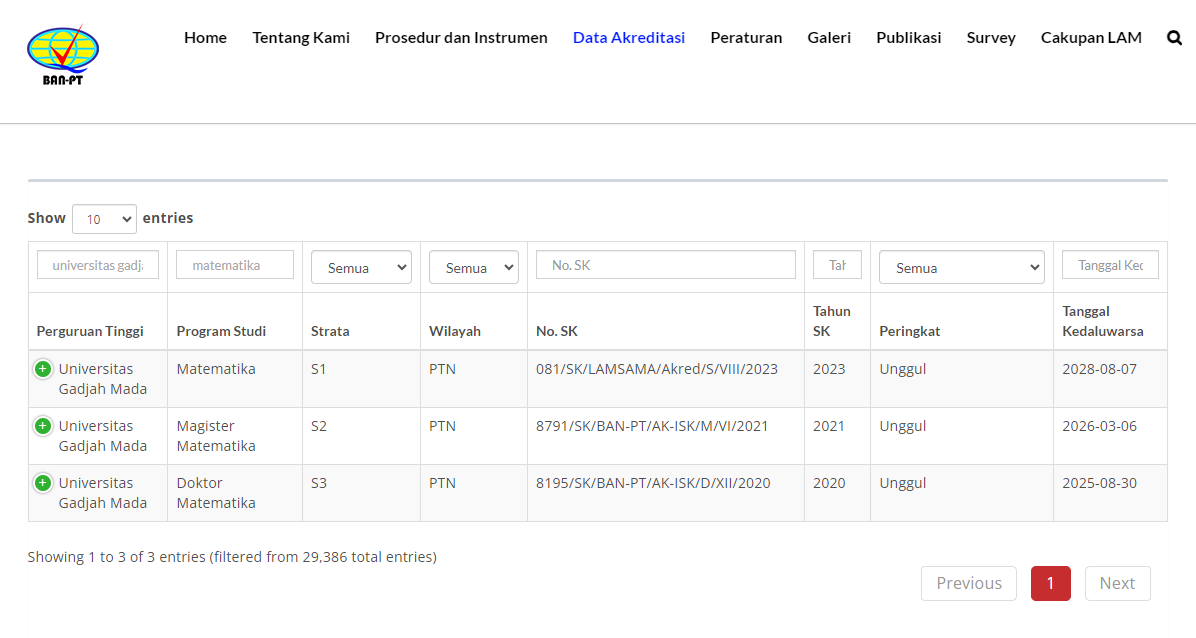
Task: Open the Cakupan LAM menu
Action: pos(1091,37)
